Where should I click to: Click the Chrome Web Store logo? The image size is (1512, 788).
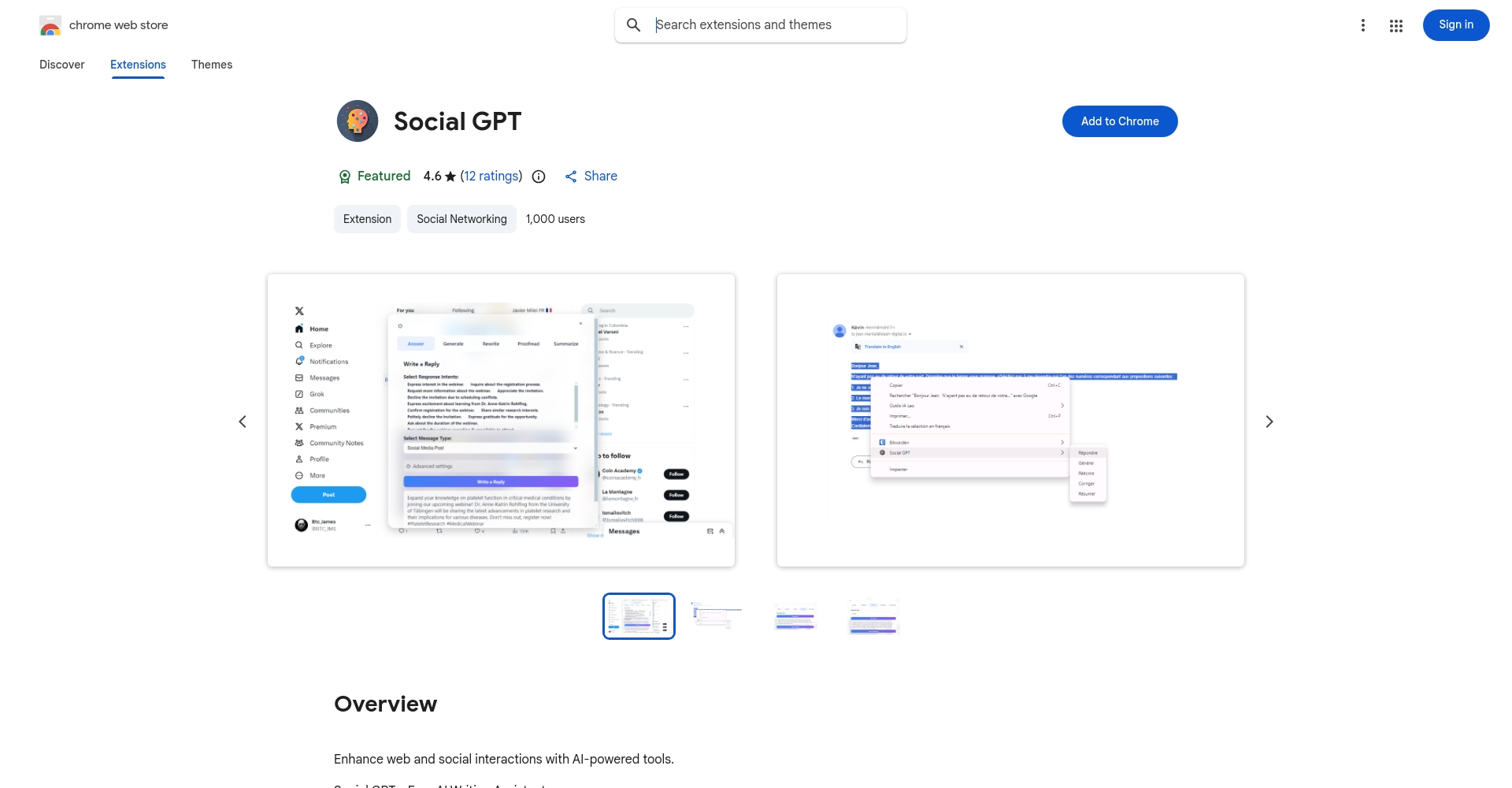tap(50, 25)
